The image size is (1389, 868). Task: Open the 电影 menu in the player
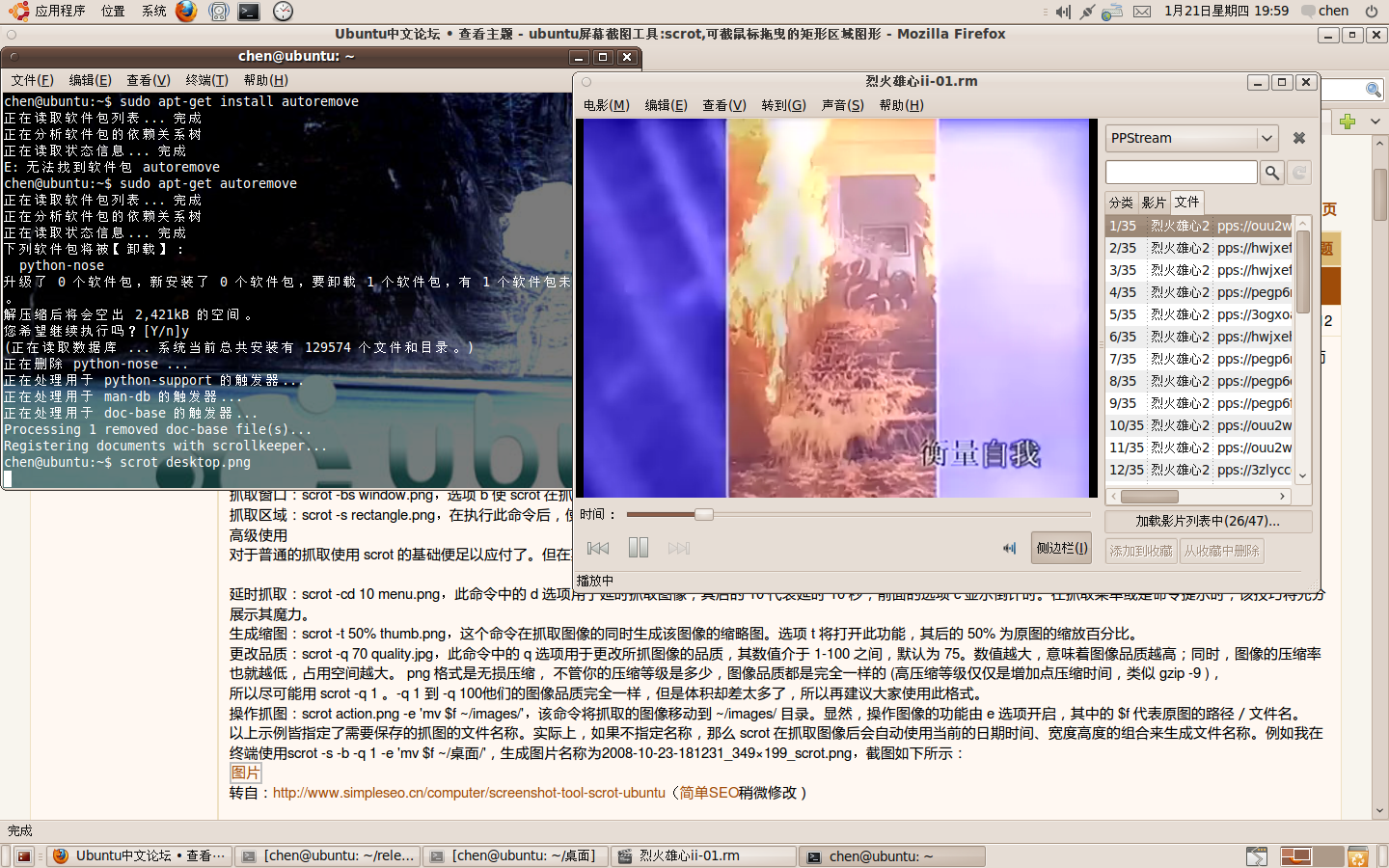(606, 105)
